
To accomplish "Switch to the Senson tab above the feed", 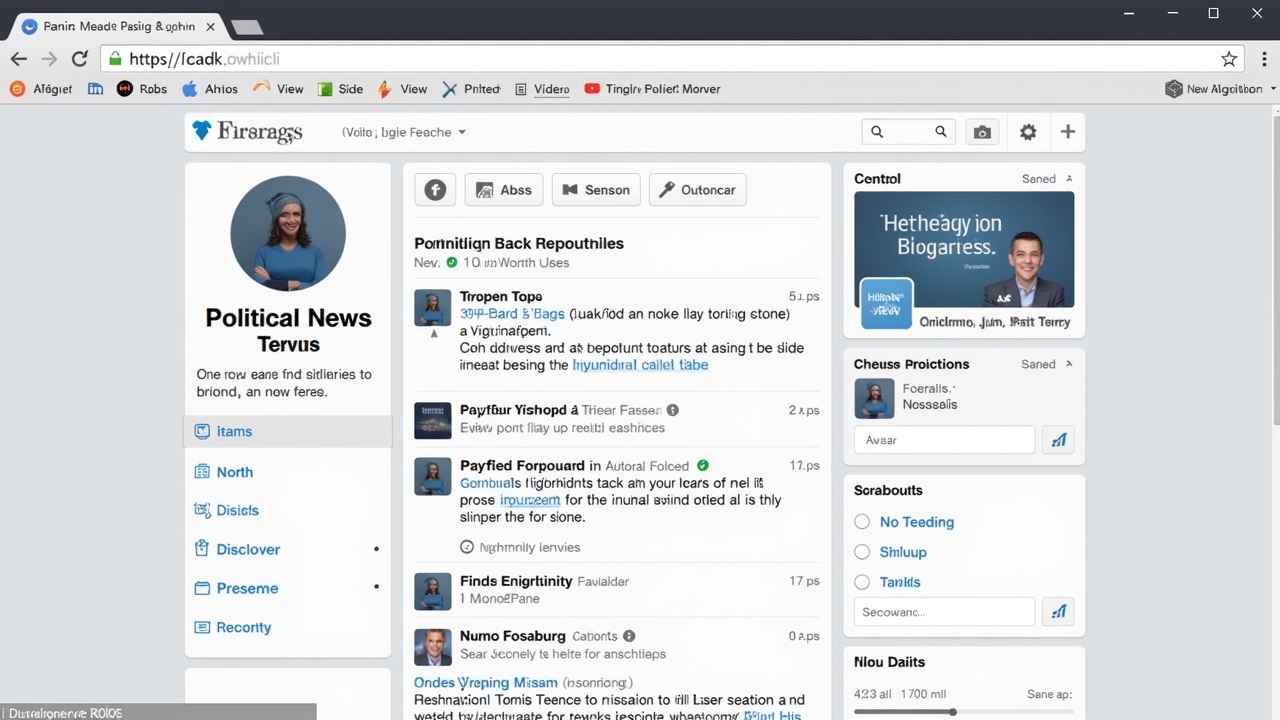I will coord(596,189).
